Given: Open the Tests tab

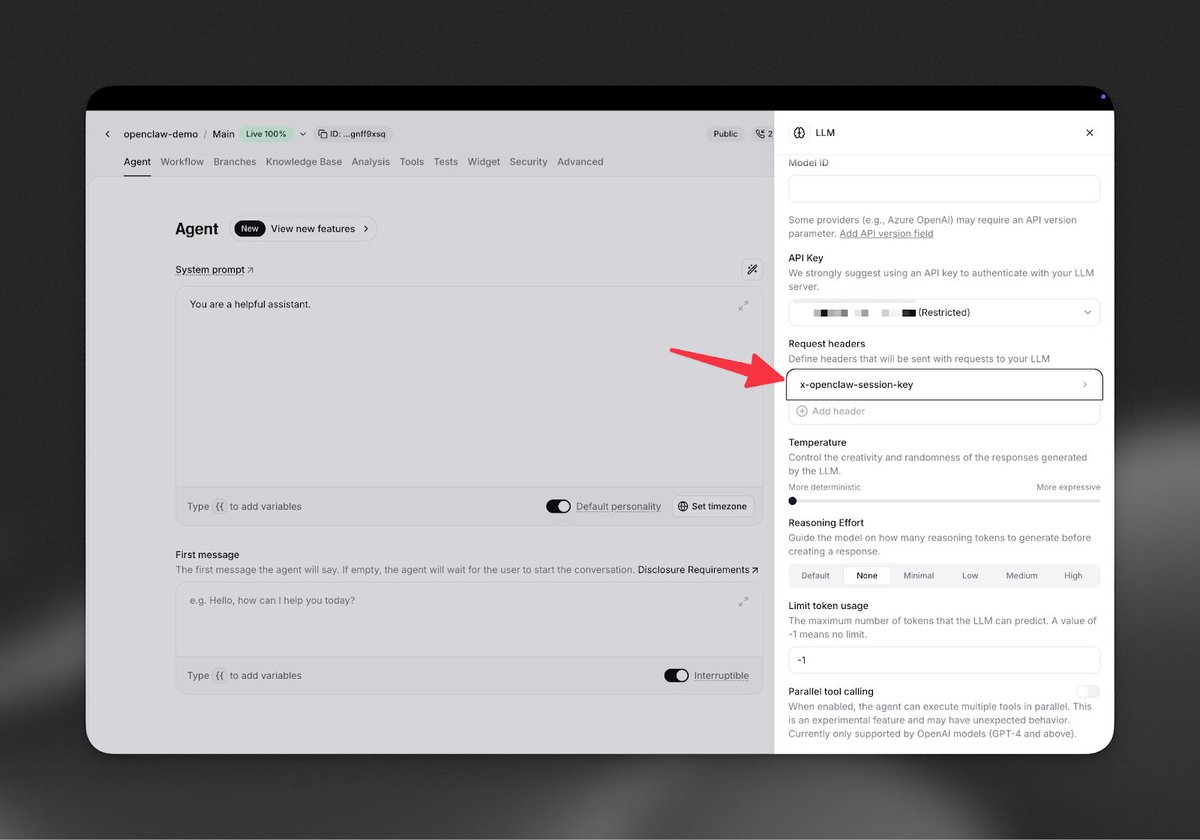Looking at the screenshot, I should pyautogui.click(x=446, y=162).
